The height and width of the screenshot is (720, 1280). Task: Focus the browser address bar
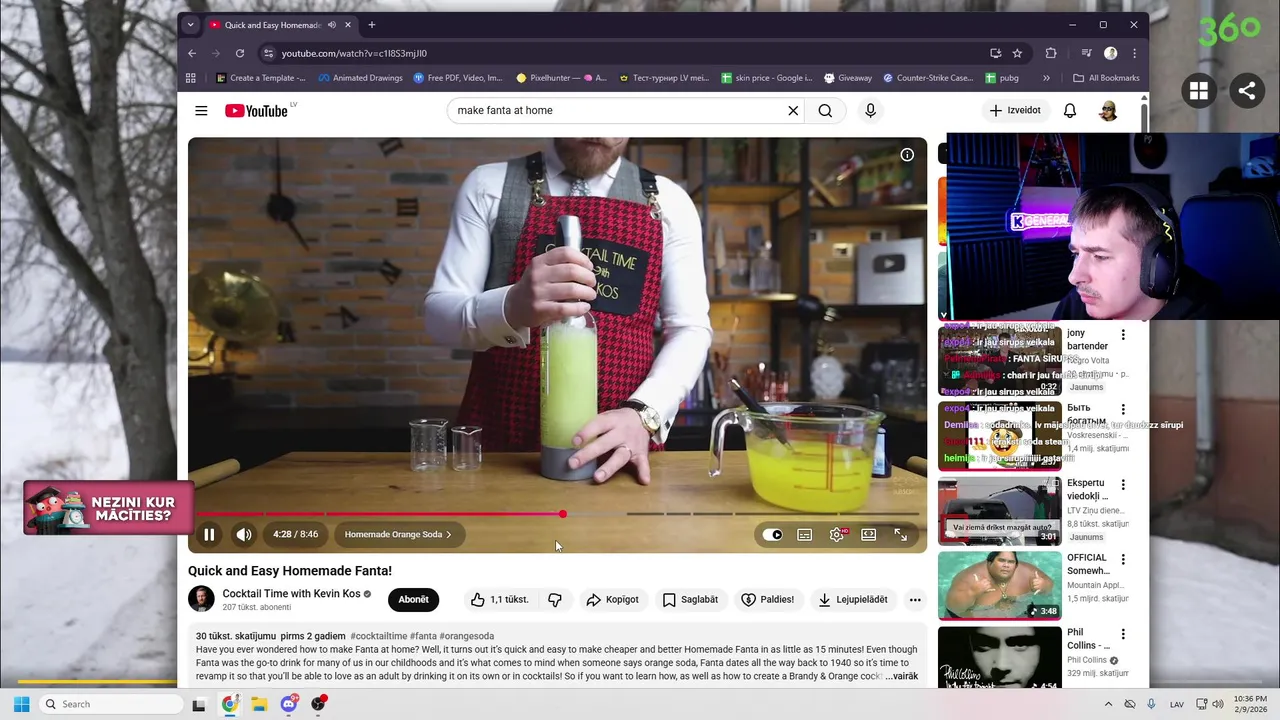(625, 53)
